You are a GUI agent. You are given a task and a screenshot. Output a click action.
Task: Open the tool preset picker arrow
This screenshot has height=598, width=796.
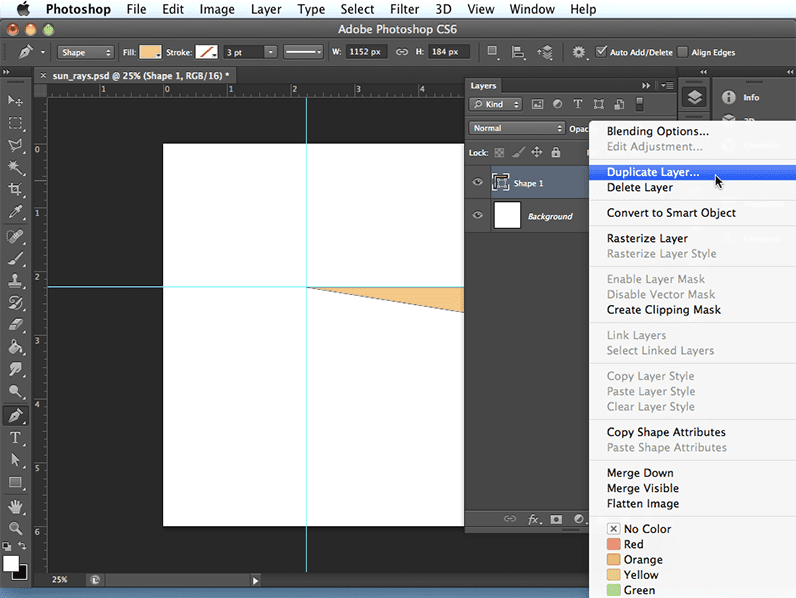(x=43, y=52)
